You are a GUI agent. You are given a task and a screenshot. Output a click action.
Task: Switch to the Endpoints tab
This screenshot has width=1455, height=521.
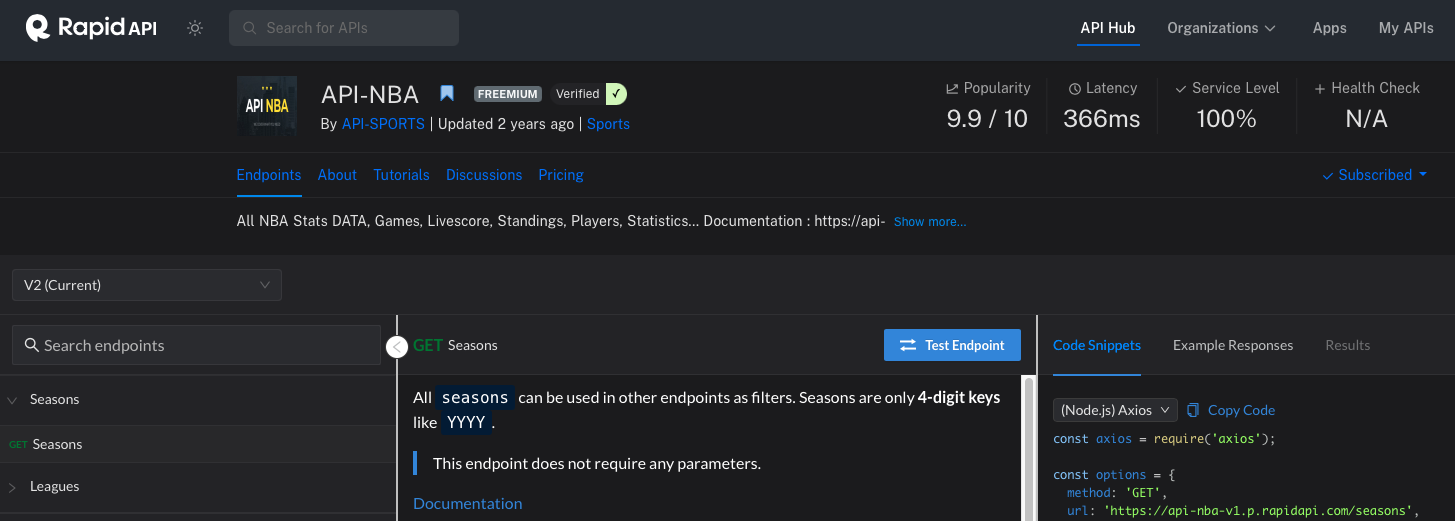(269, 174)
